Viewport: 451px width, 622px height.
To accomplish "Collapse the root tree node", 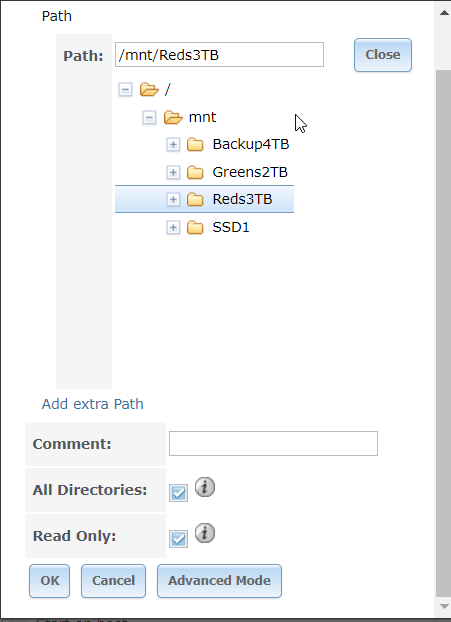I will pyautogui.click(x=125, y=90).
